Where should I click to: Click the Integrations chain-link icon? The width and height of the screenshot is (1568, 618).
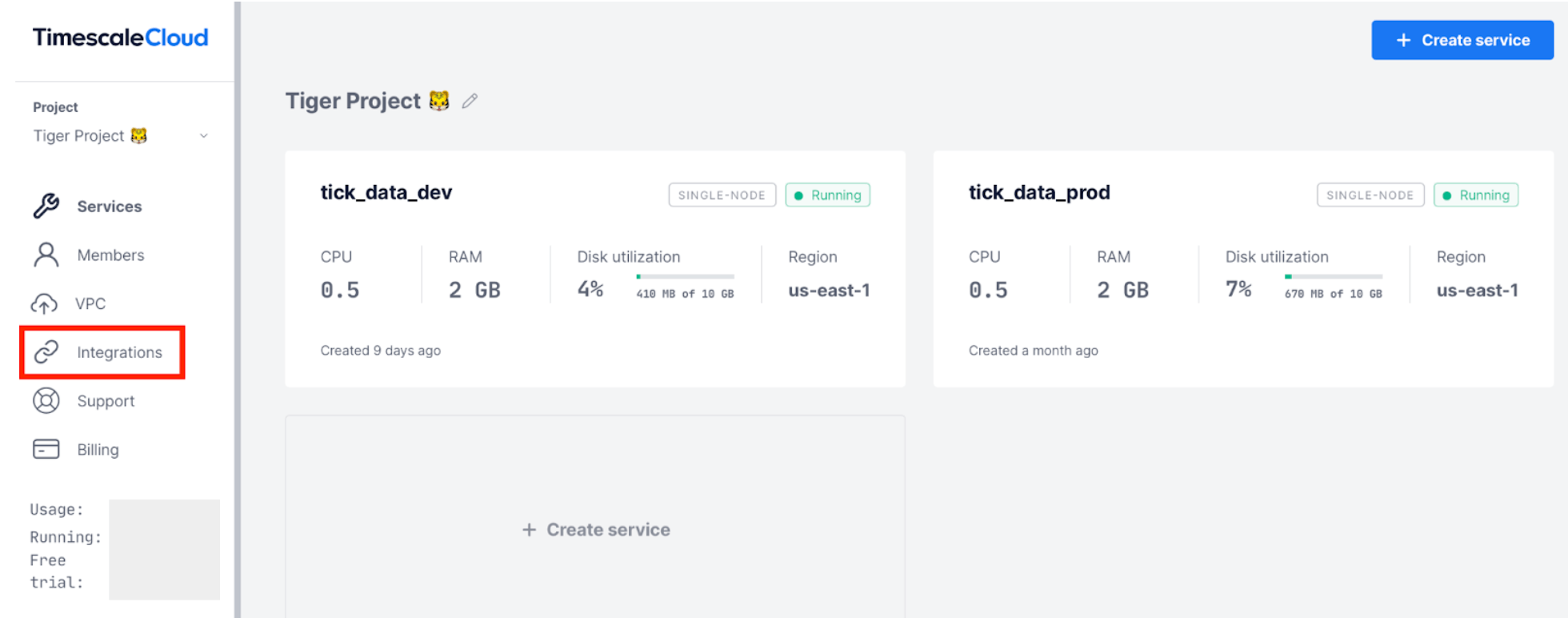tap(46, 352)
